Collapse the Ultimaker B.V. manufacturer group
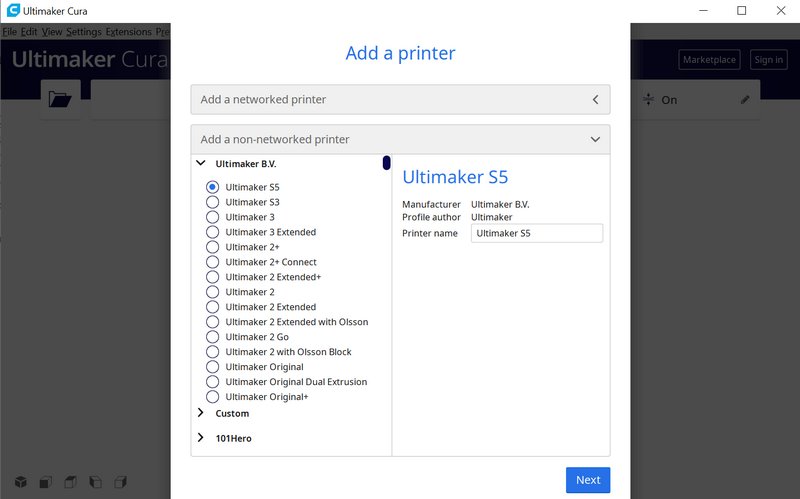 pyautogui.click(x=201, y=163)
